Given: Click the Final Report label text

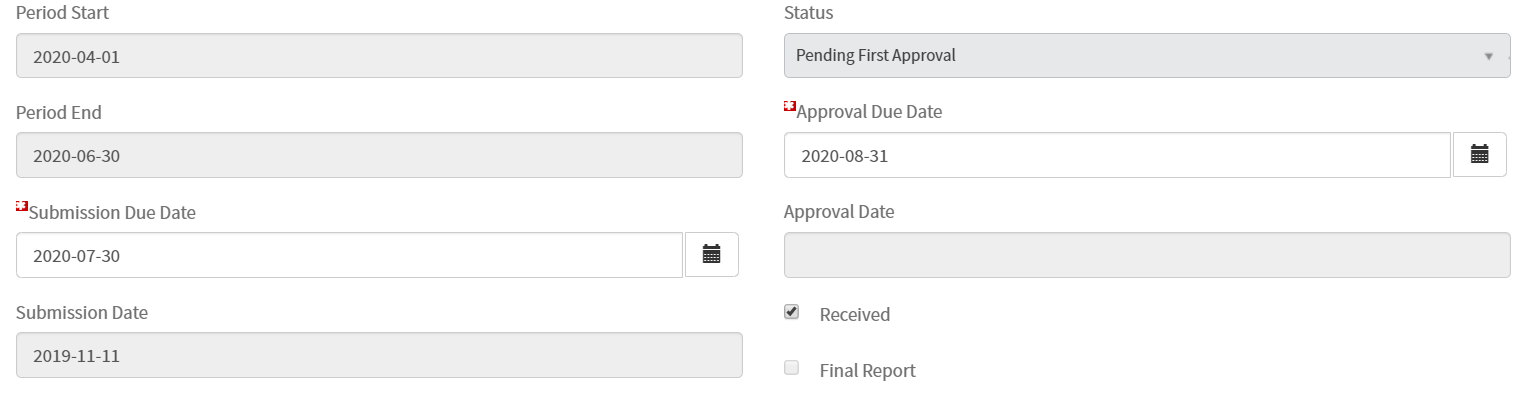Looking at the screenshot, I should tap(867, 371).
